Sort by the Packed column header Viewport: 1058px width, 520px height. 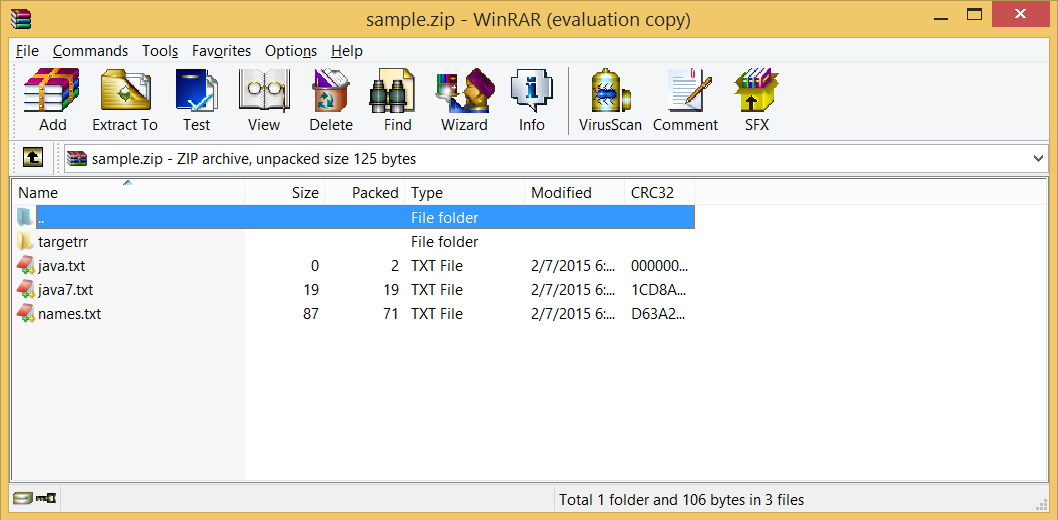point(365,192)
